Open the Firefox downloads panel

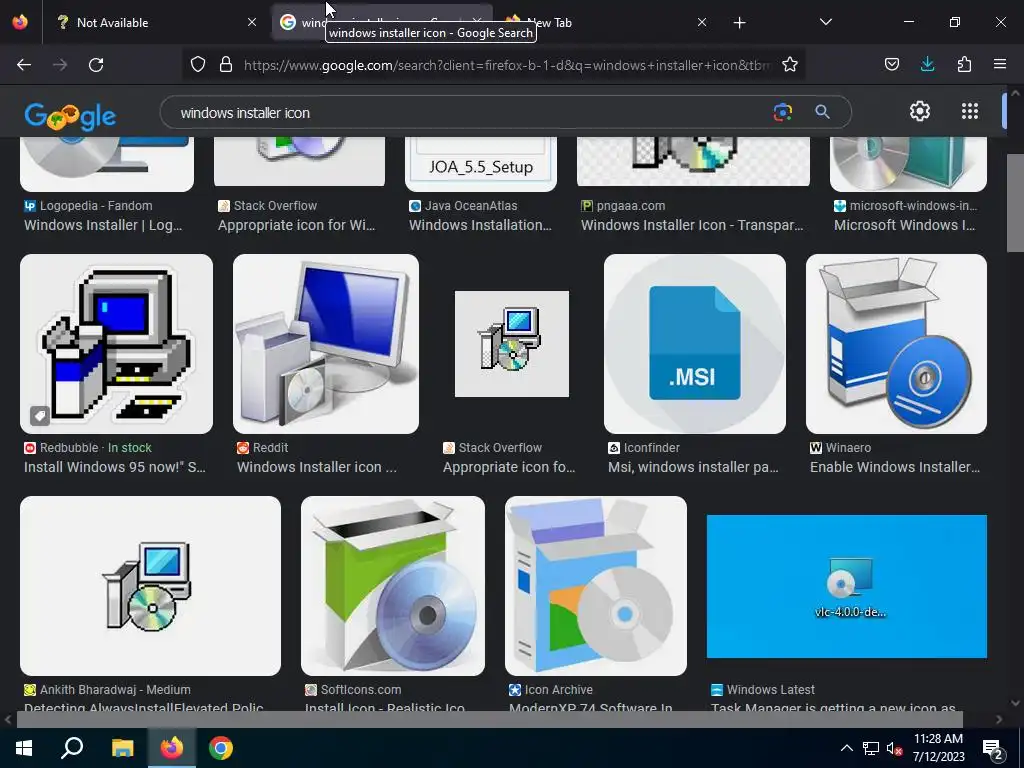click(x=927, y=64)
